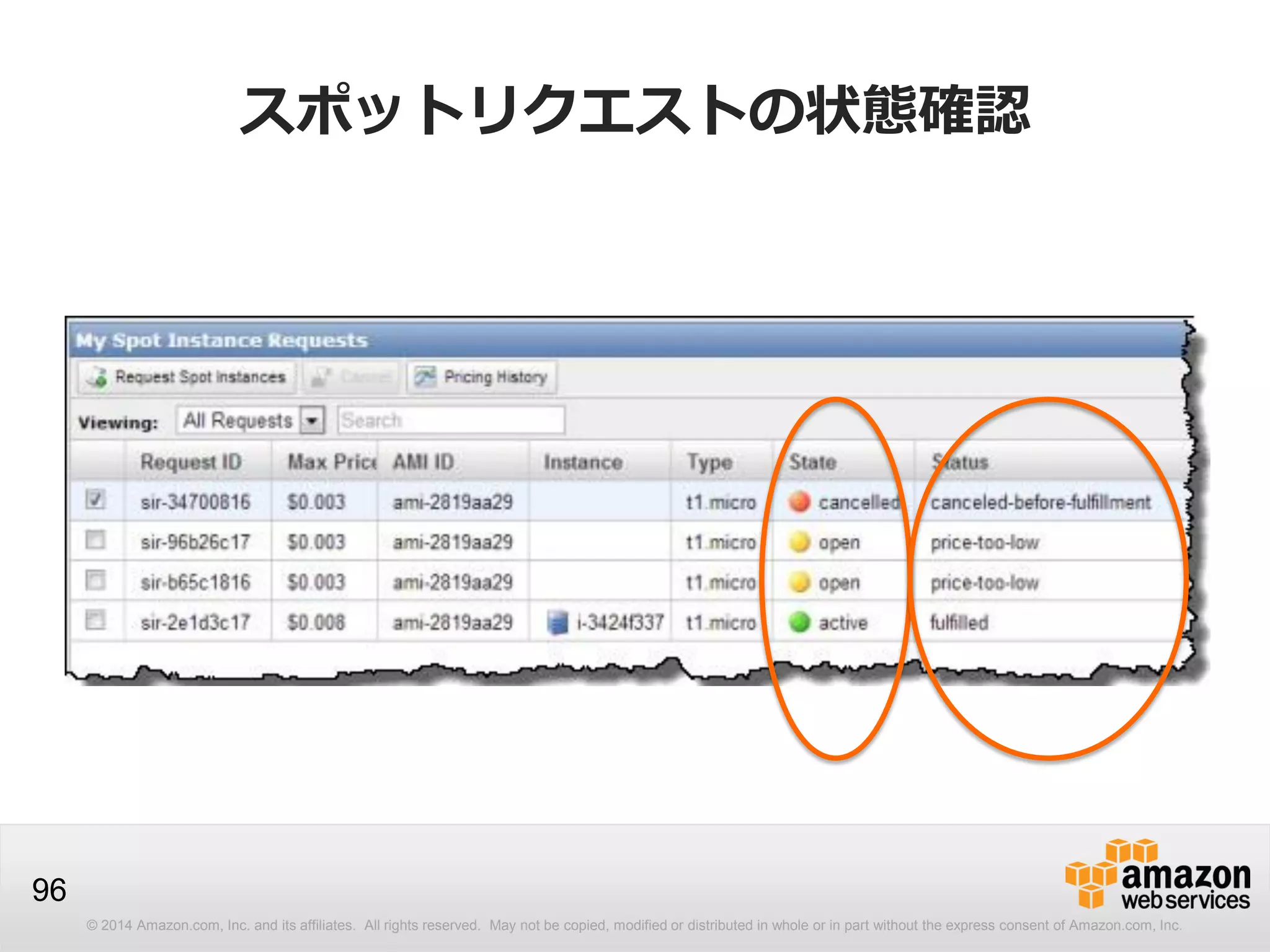
Task: Check the sir-96b26c17 row checkbox
Action: point(95,539)
